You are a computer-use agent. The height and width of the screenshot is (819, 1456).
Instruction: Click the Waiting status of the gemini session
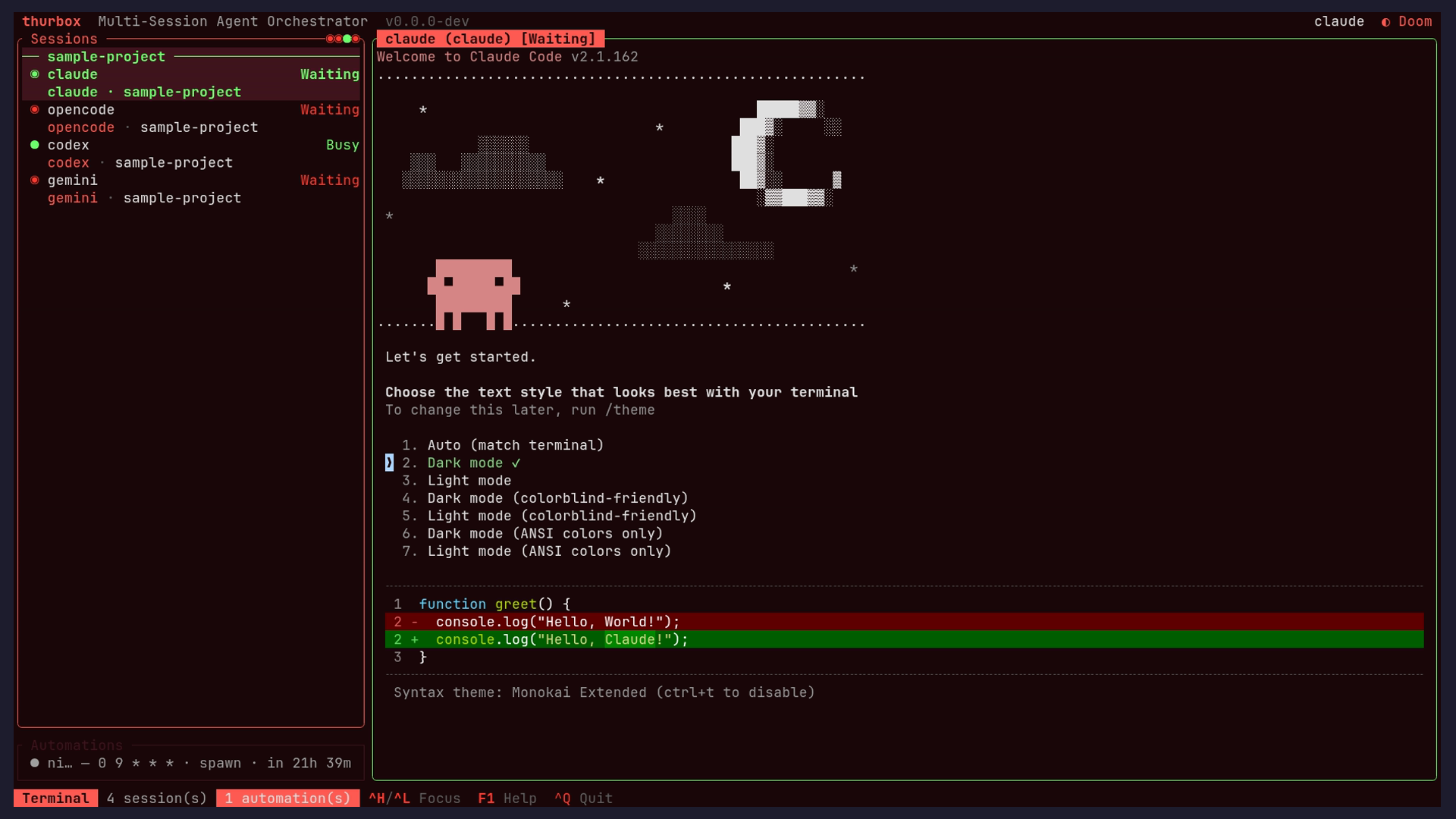(330, 180)
